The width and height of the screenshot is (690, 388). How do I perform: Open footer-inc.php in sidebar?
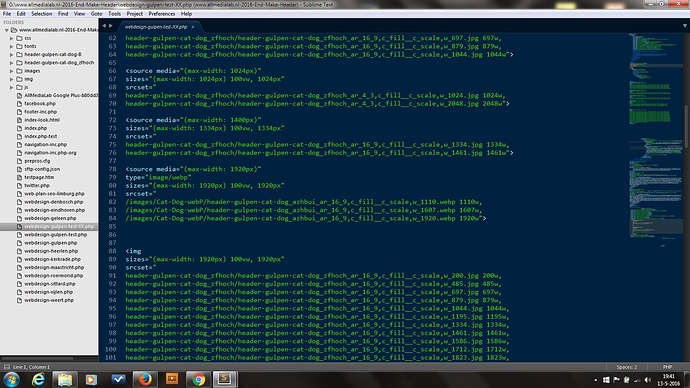(x=40, y=112)
